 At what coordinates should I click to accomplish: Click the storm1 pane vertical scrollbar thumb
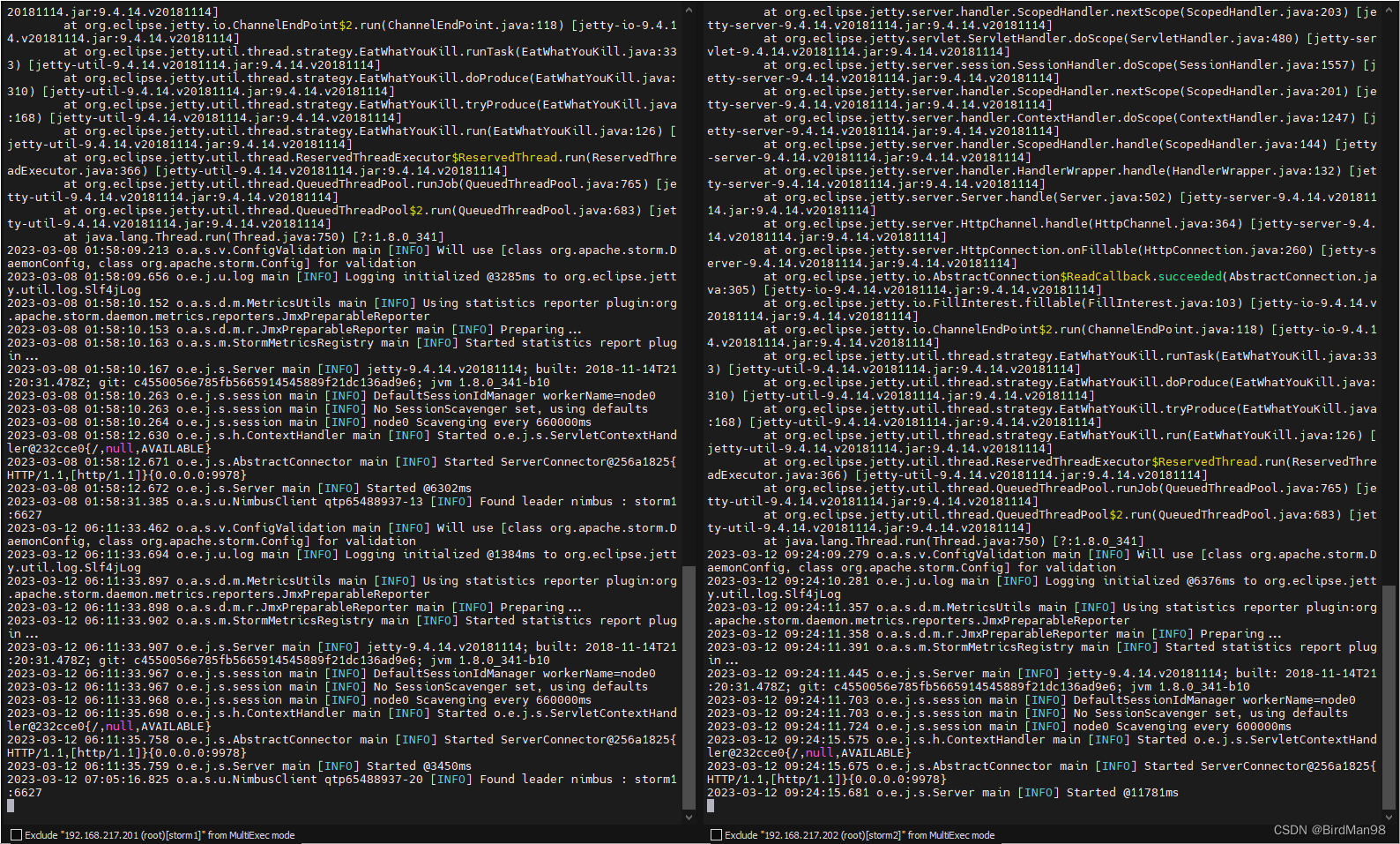click(x=689, y=687)
